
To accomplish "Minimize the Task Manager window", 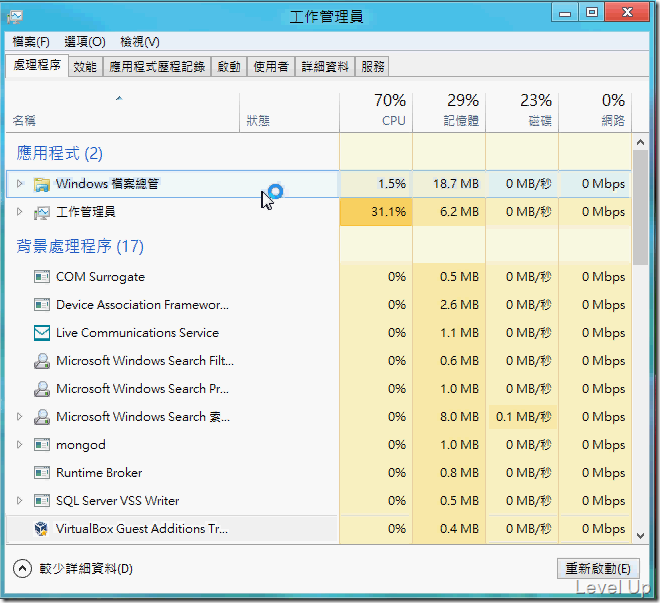I will point(564,13).
